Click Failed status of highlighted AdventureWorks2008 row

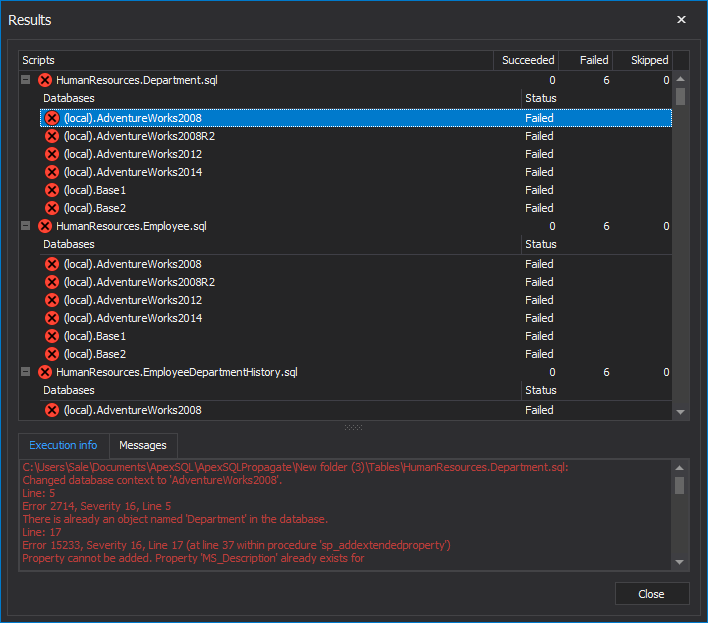(539, 118)
